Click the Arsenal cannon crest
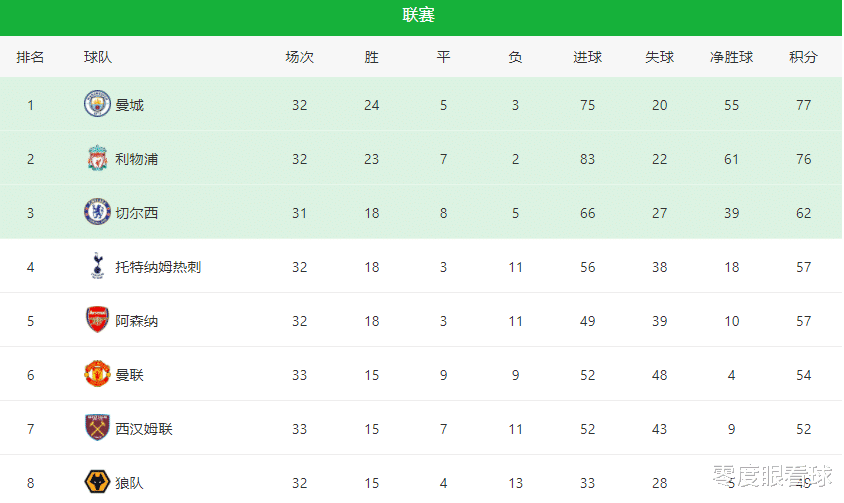Image resolution: width=844 pixels, height=503 pixels. (97, 319)
